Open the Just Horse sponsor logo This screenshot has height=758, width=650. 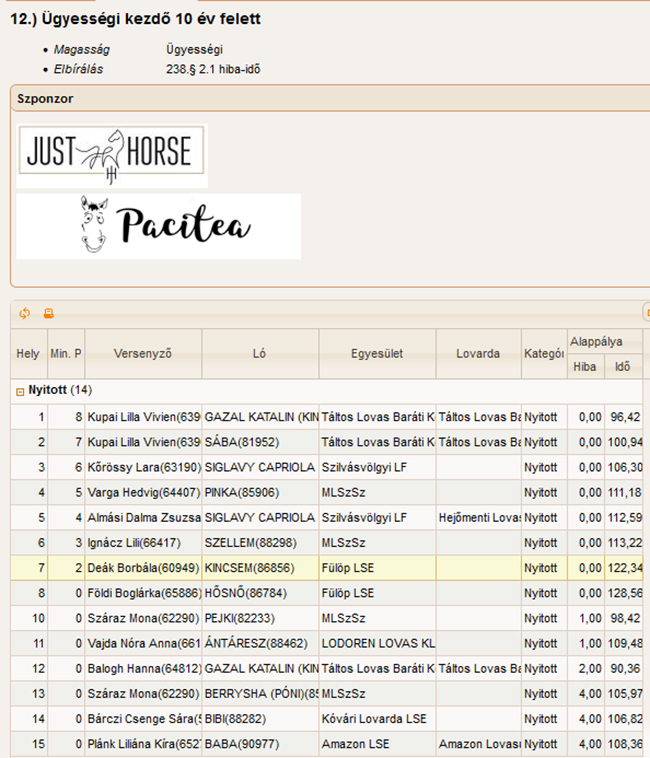pos(112,155)
